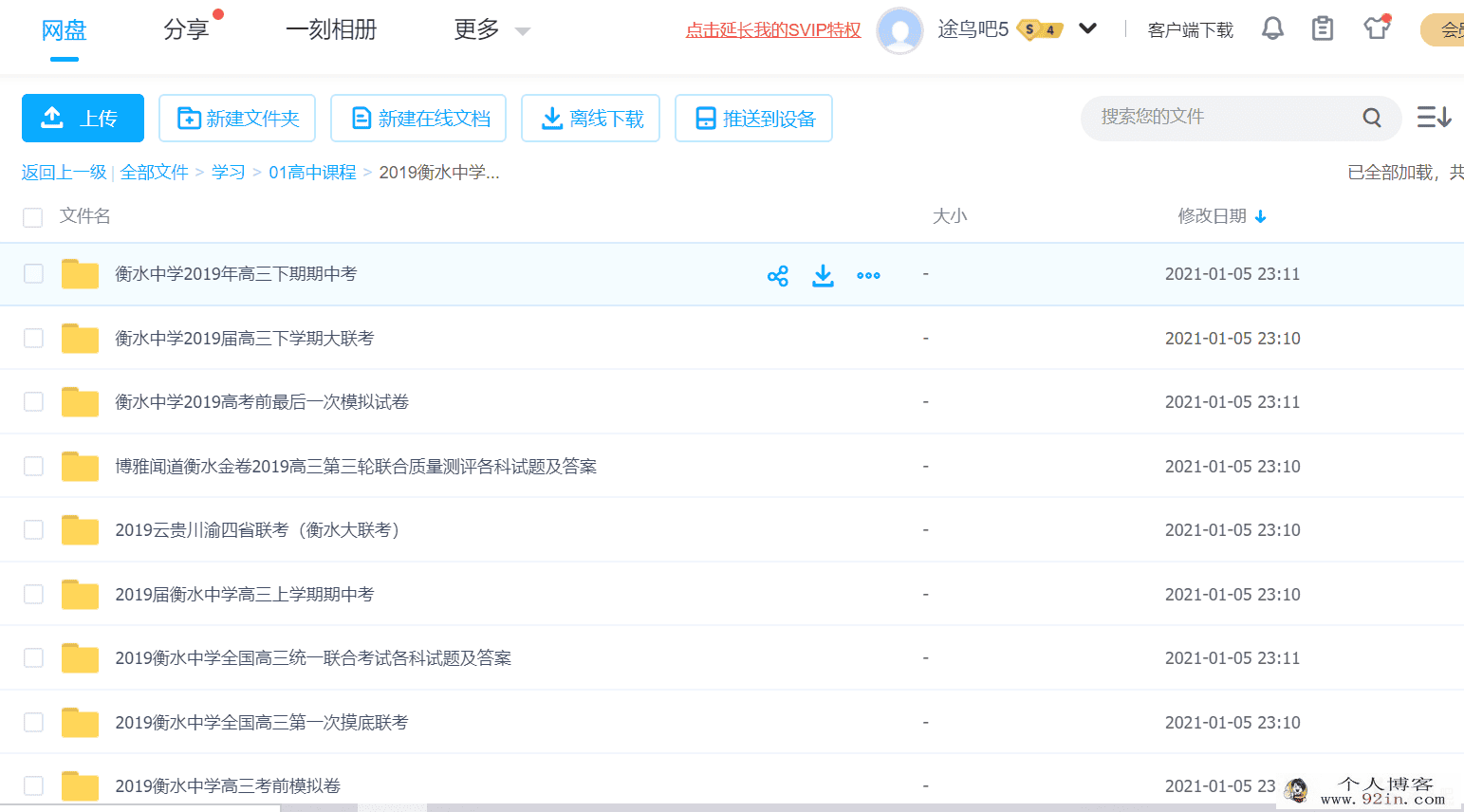Image resolution: width=1464 pixels, height=812 pixels.
Task: Check the box for 2019衡水中学全国高三第一次摸底联考
Action: (33, 723)
